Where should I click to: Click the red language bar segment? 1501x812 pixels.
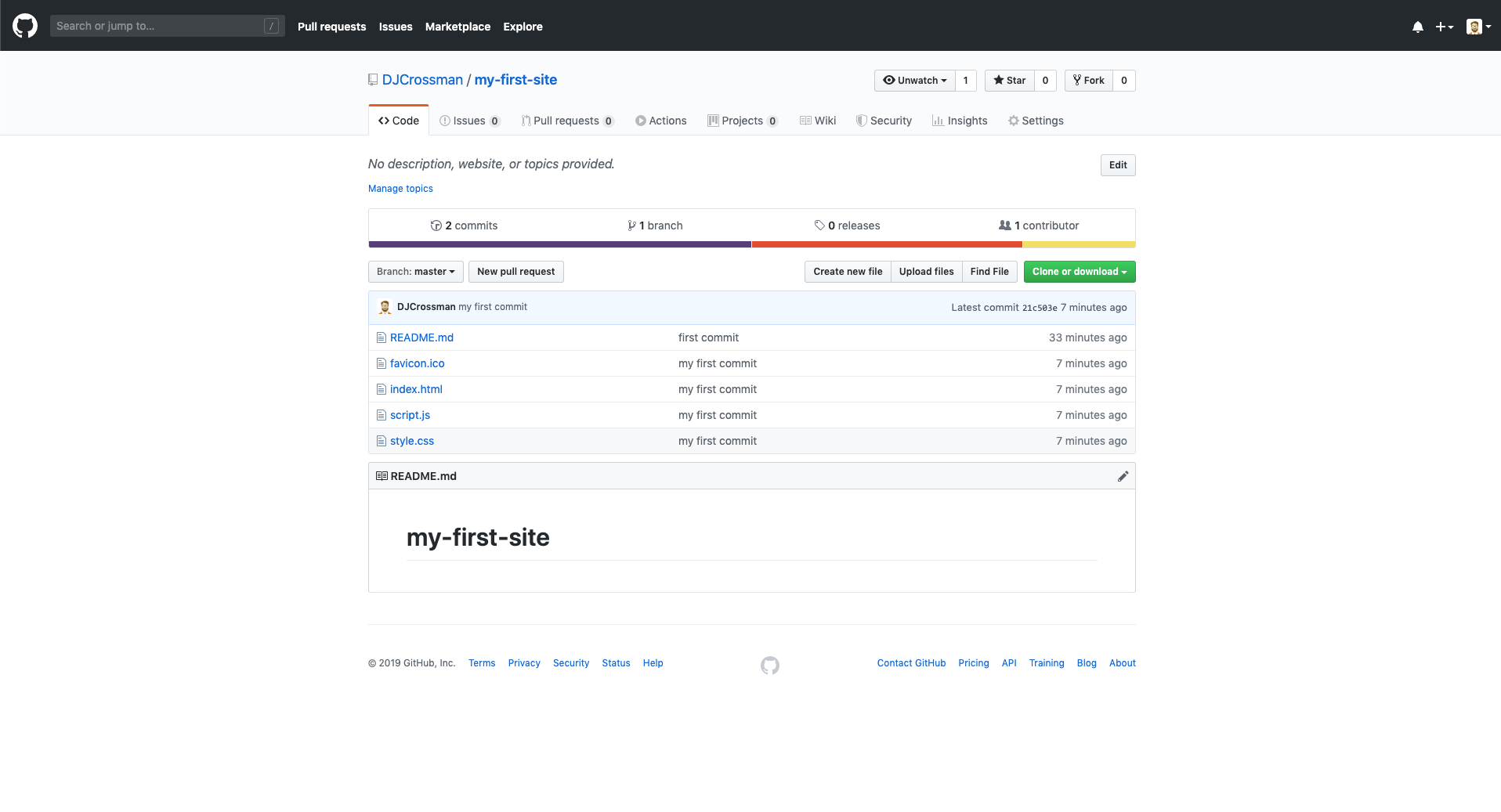pos(887,244)
